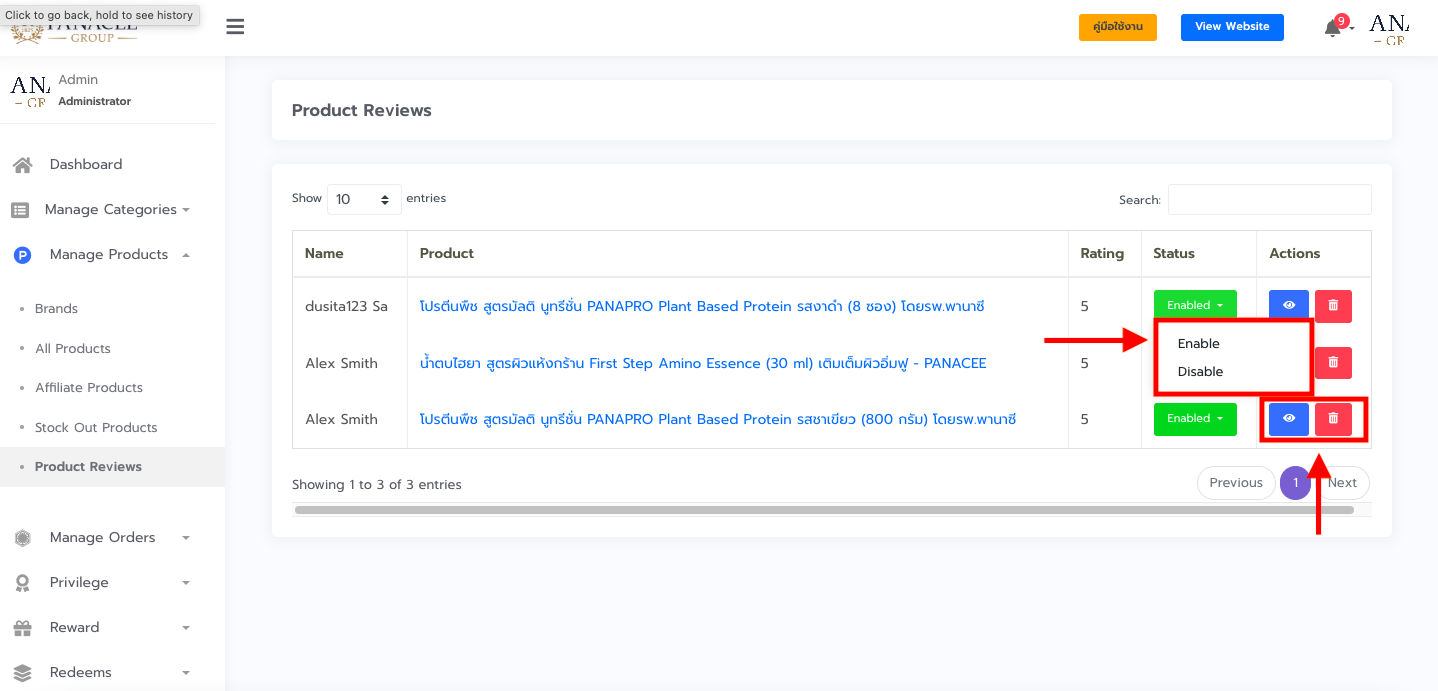The height and width of the screenshot is (691, 1438).
Task: Click the horizontal table scrollbar
Action: (x=824, y=510)
